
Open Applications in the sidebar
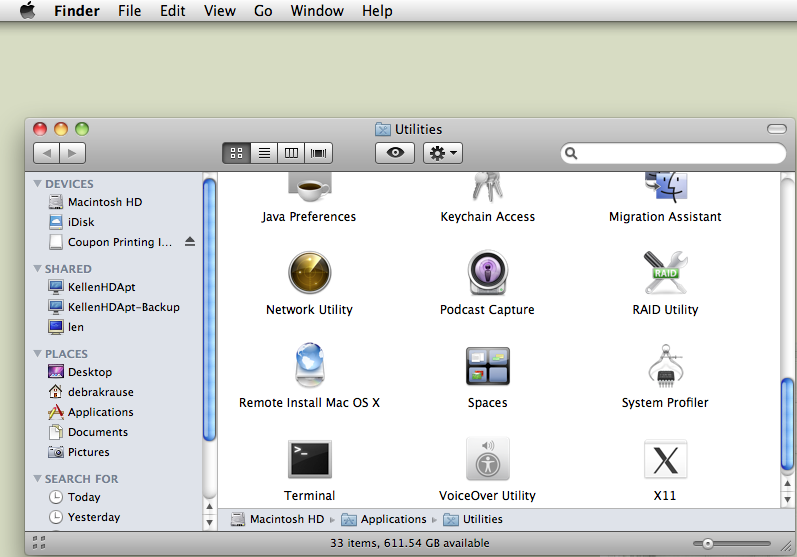tap(90, 412)
